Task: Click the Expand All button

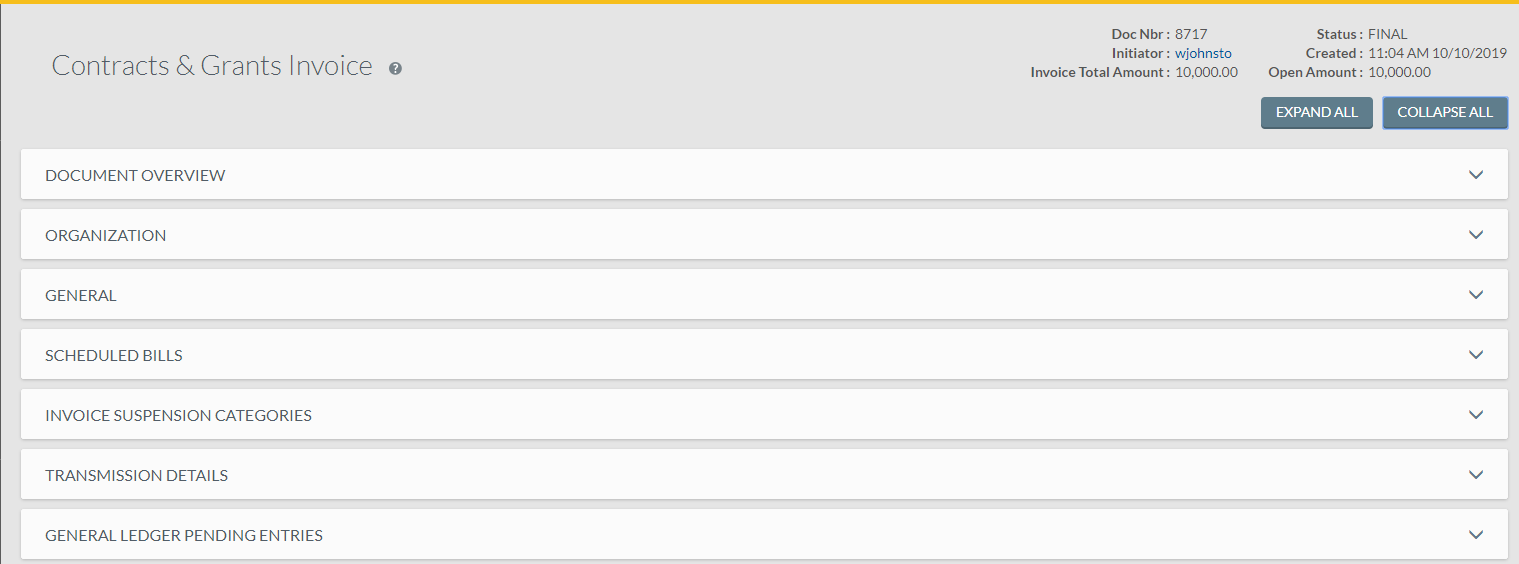Action: pos(1316,113)
